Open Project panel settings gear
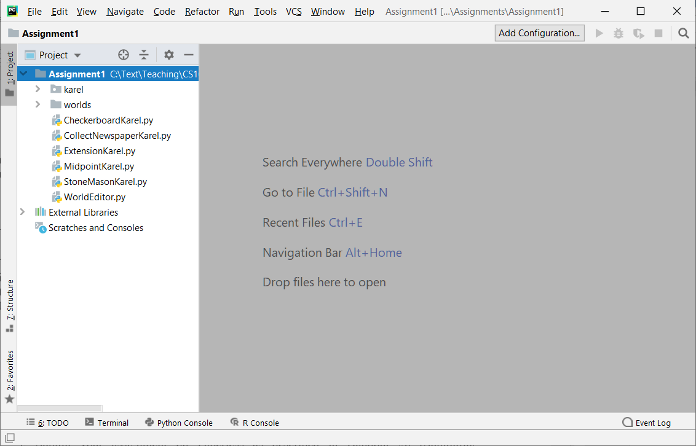The width and height of the screenshot is (696, 446). 168,55
